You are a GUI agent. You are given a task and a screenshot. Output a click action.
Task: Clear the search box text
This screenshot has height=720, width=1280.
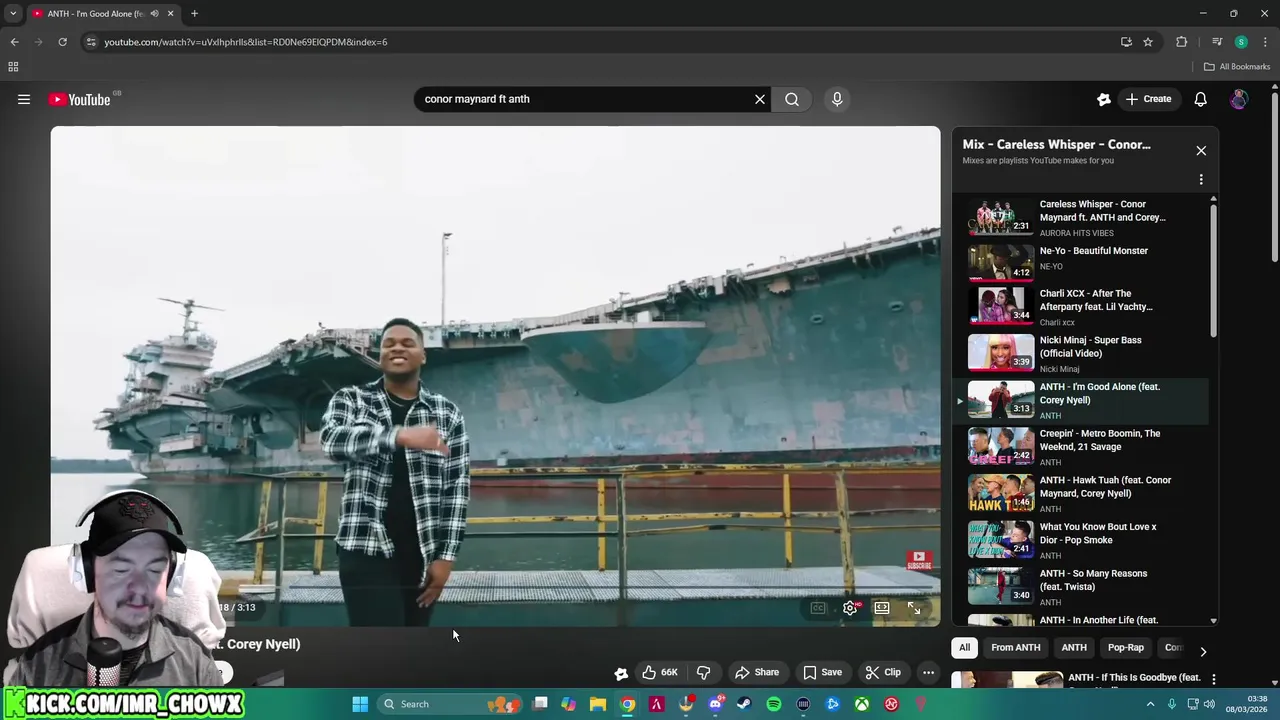760,99
